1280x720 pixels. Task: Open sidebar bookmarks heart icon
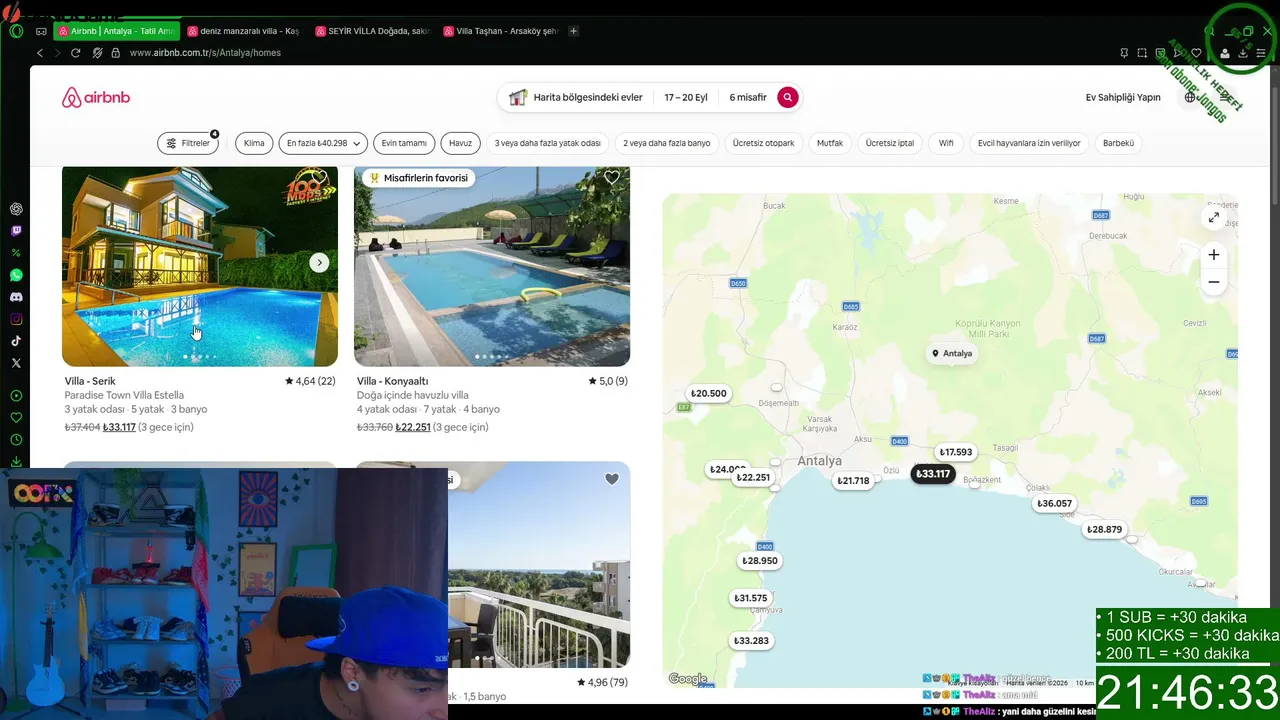(x=16, y=418)
